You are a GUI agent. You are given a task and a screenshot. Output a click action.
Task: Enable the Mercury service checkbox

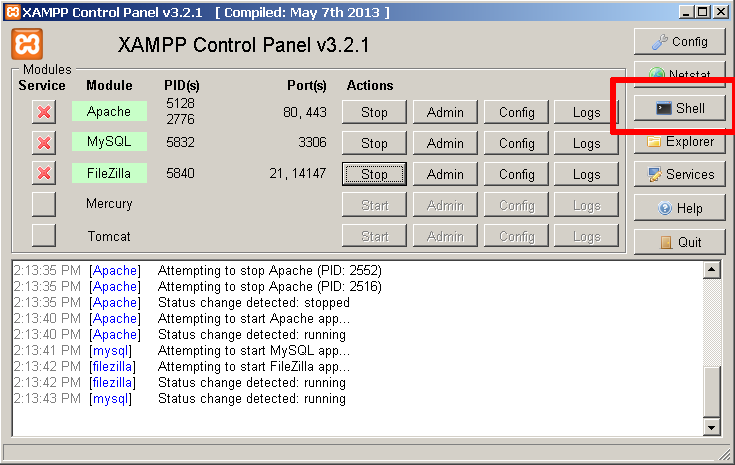[x=44, y=205]
